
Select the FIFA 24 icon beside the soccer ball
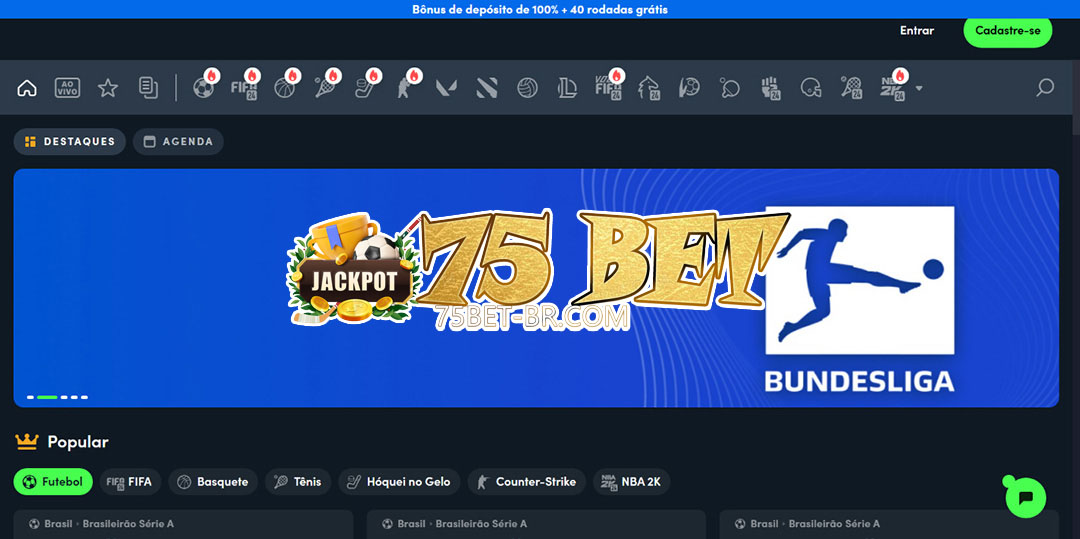[x=245, y=88]
